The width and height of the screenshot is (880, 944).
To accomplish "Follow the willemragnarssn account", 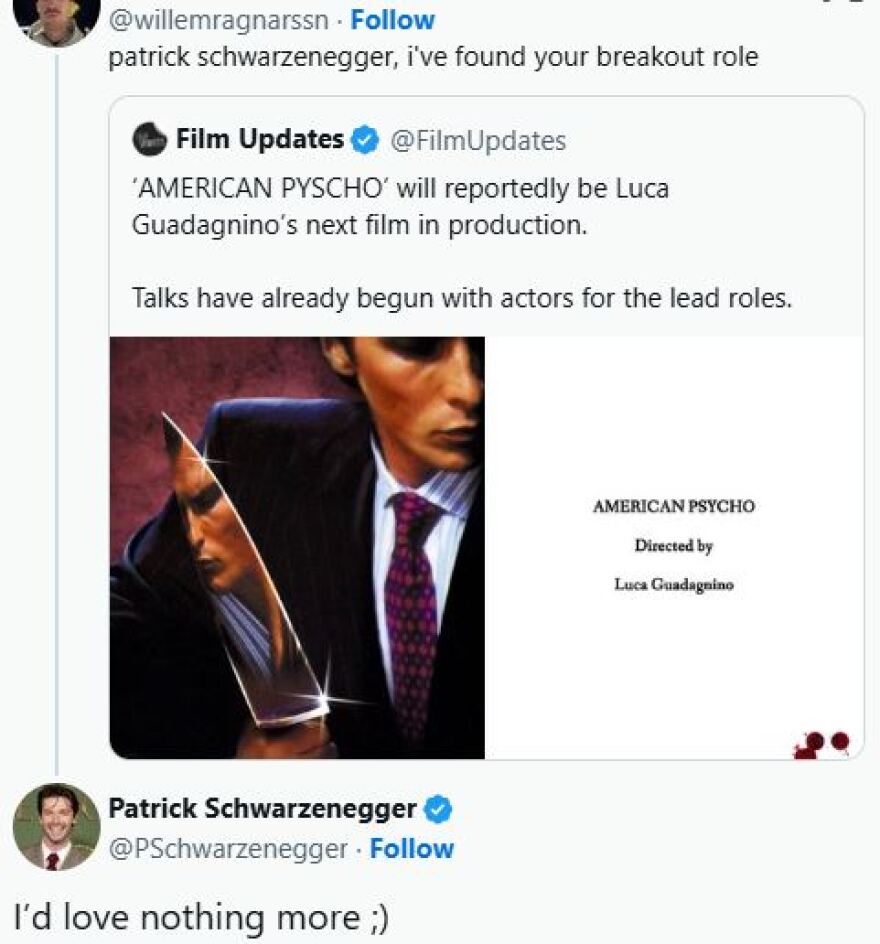I will tap(393, 20).
